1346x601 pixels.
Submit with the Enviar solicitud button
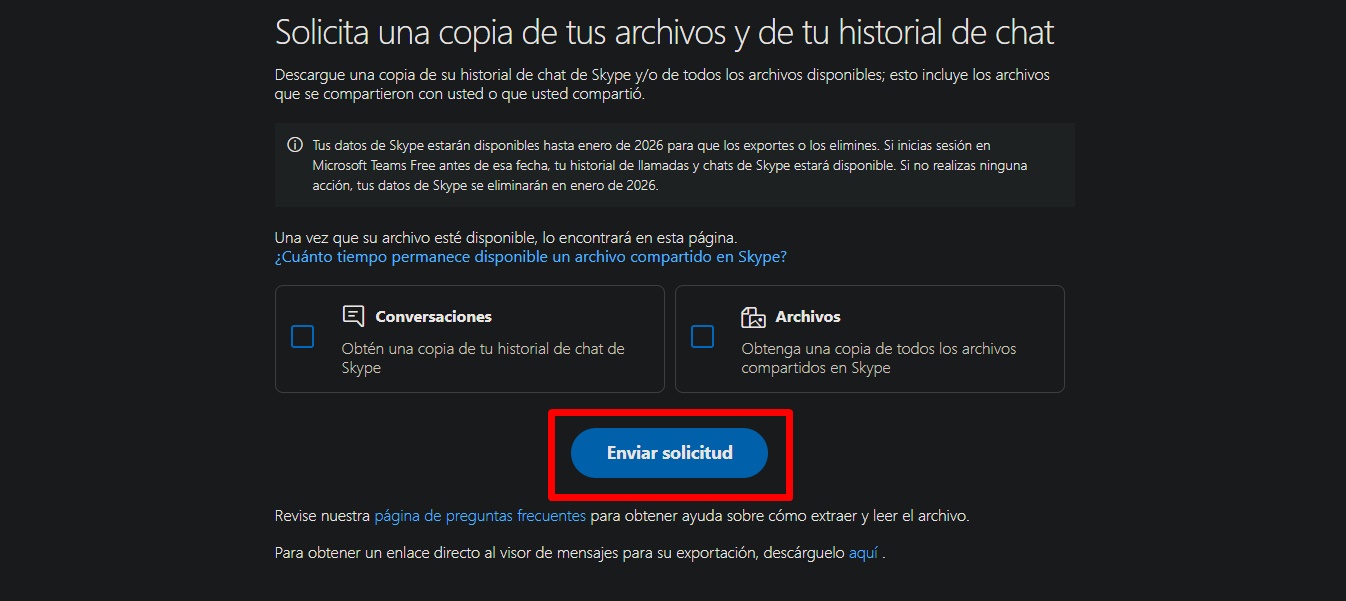coord(669,453)
